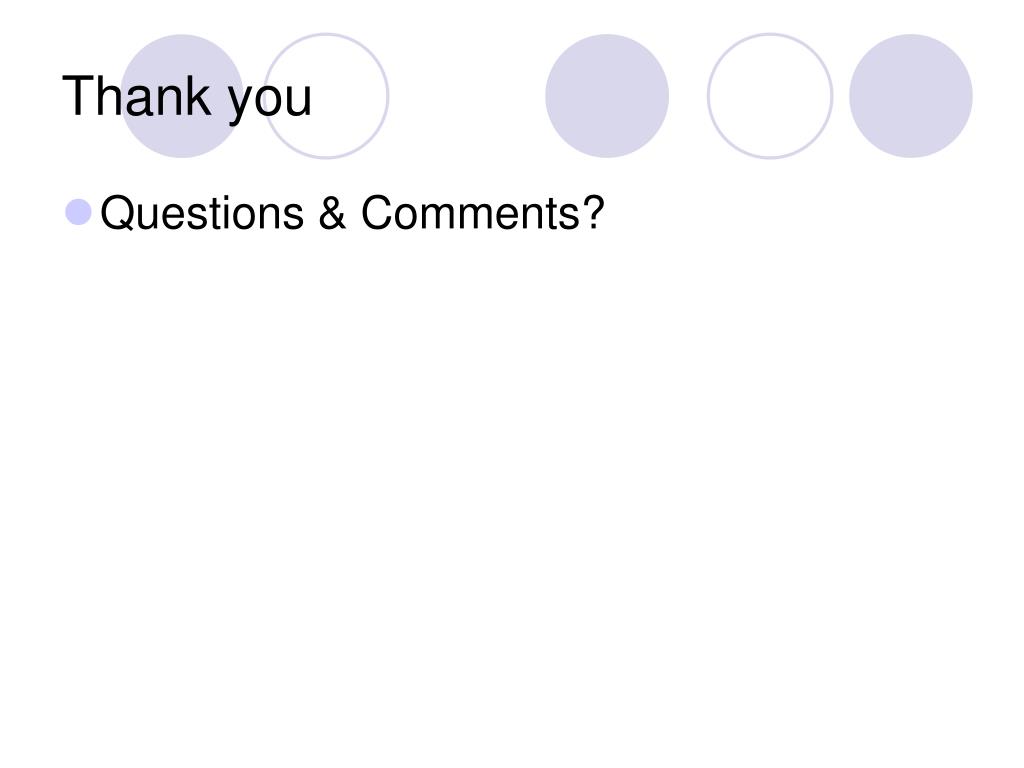Select the word "Comments?" in the bullet
This screenshot has width=1024, height=768.
pyautogui.click(x=483, y=212)
